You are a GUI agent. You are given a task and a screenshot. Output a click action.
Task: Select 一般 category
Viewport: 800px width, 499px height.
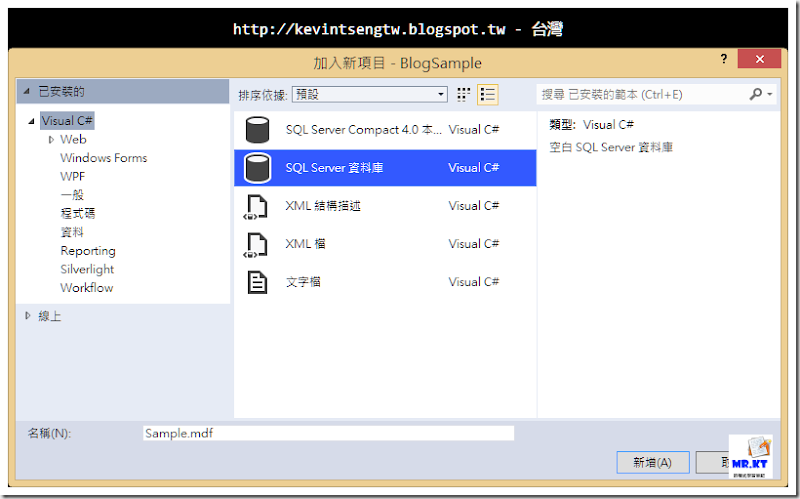(x=72, y=195)
